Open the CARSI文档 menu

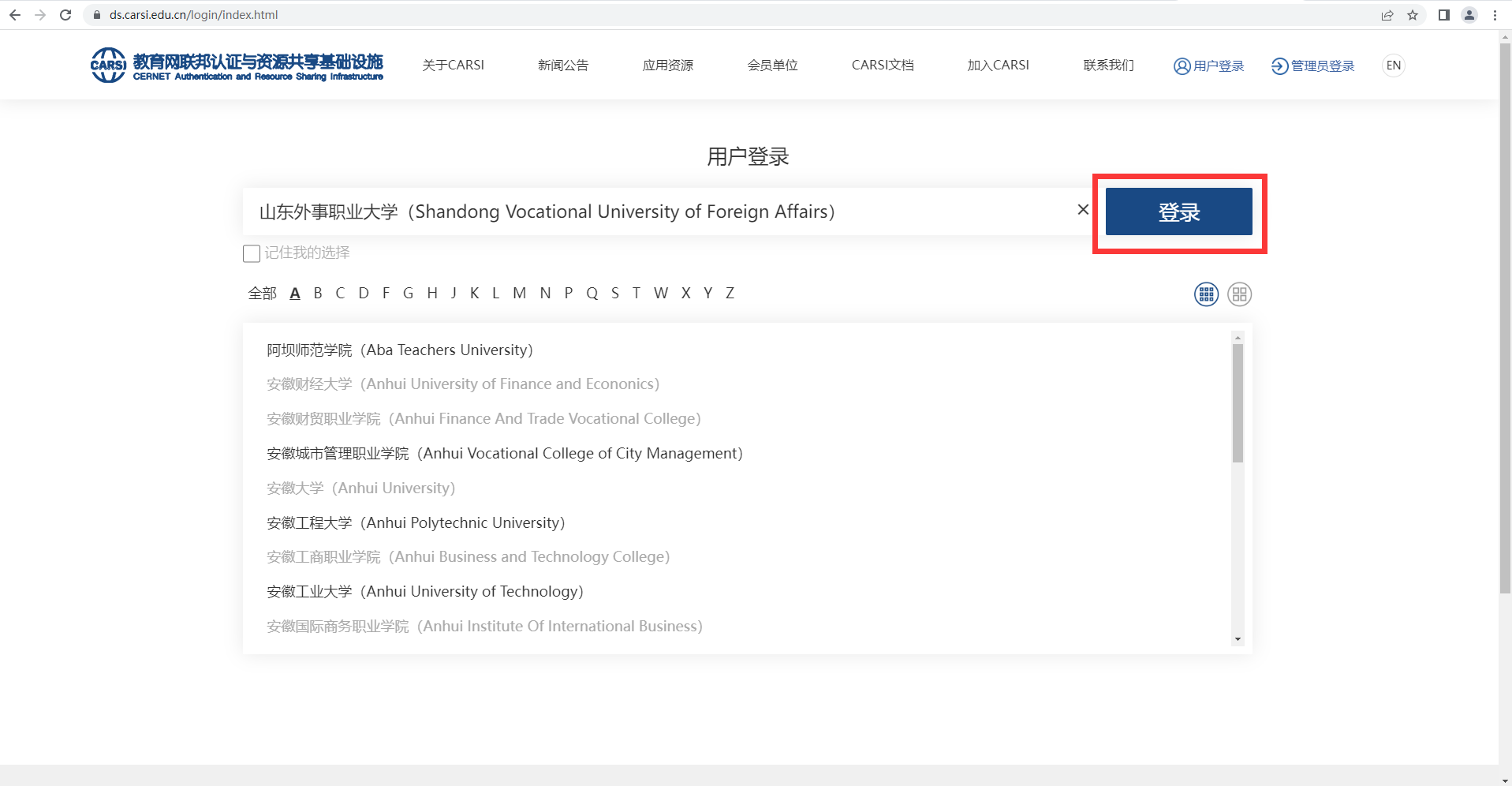point(883,65)
